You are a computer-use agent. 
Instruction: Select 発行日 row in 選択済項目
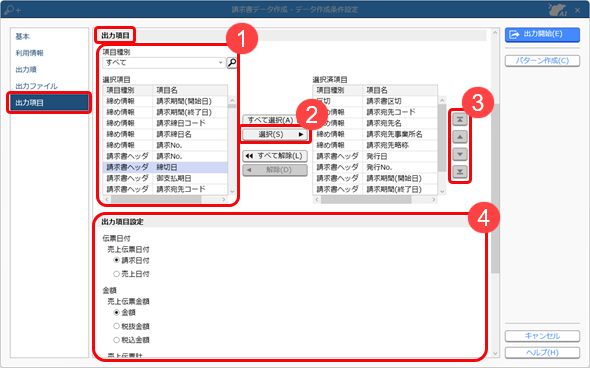(x=375, y=156)
